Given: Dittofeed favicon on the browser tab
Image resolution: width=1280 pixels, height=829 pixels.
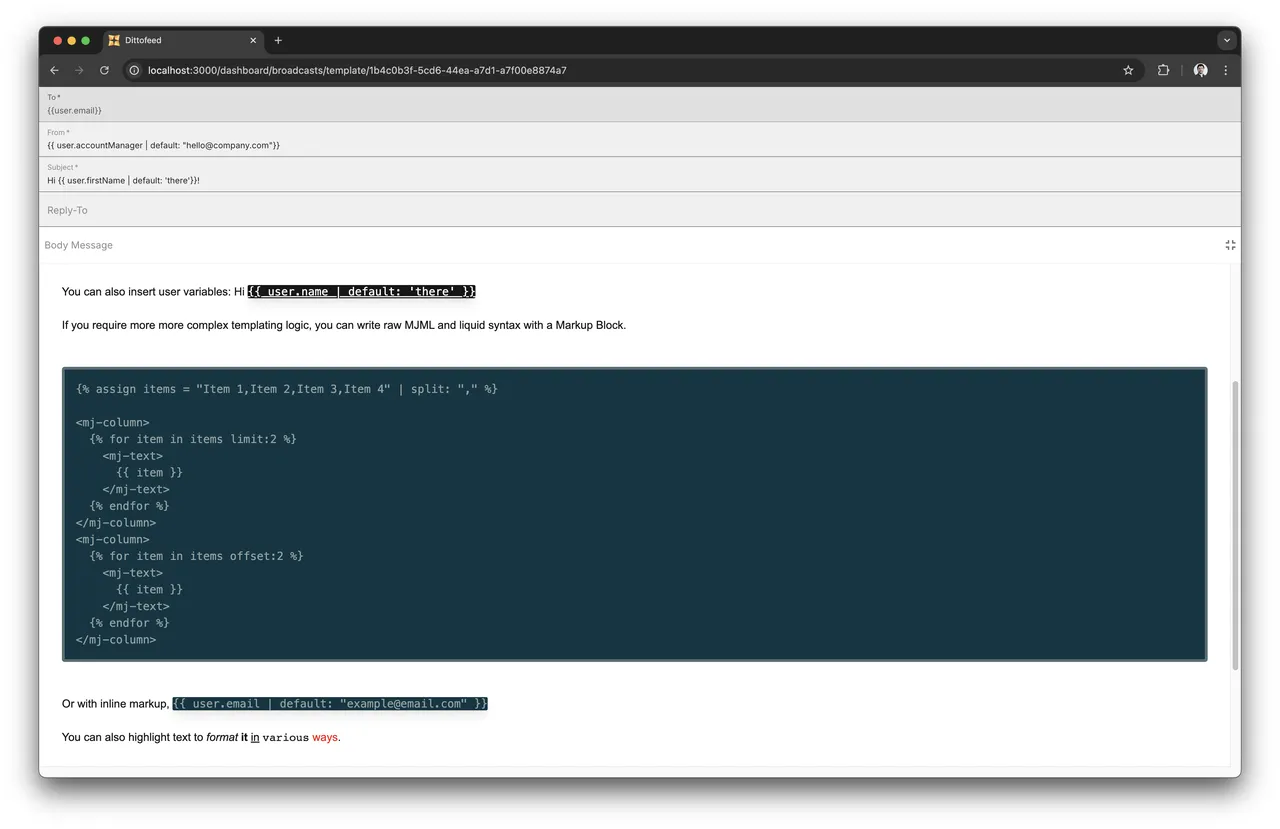Looking at the screenshot, I should tap(114, 41).
